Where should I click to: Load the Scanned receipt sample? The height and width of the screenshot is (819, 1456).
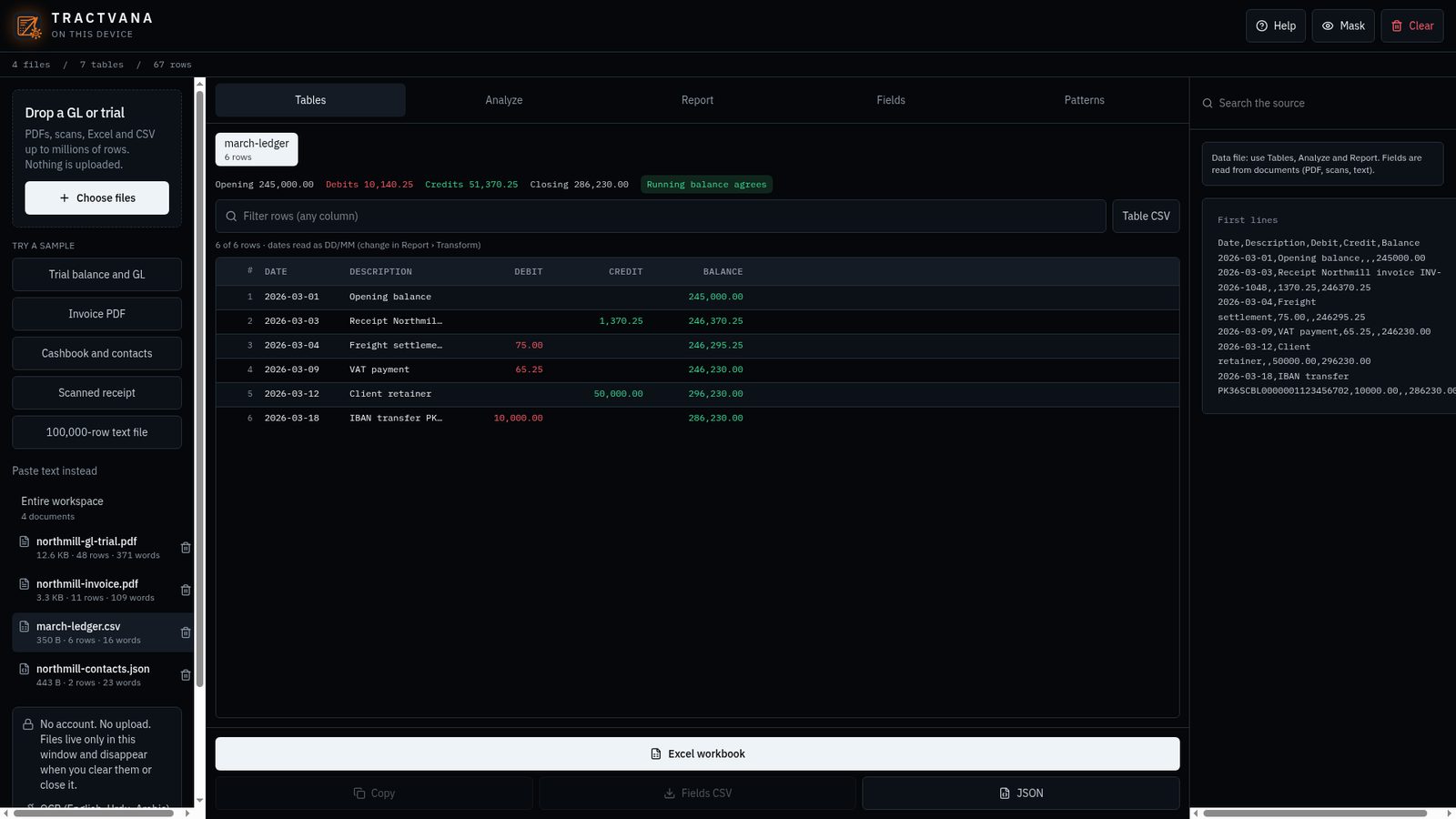(96, 393)
